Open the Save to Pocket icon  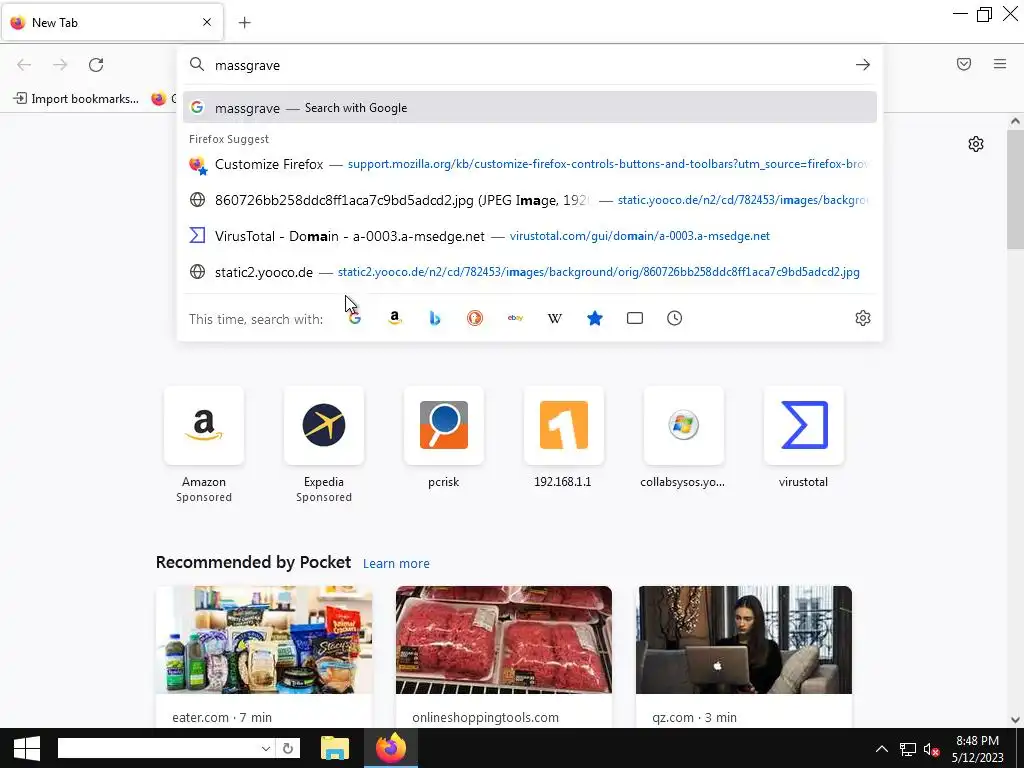pos(964,64)
